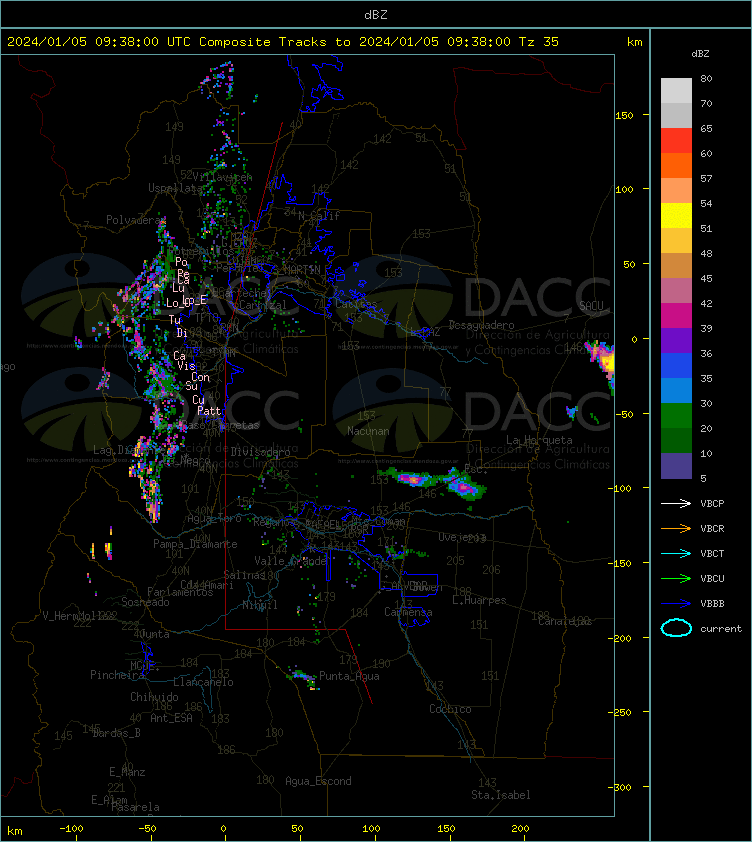Click the 'VBBB' legend label

pyautogui.click(x=712, y=604)
